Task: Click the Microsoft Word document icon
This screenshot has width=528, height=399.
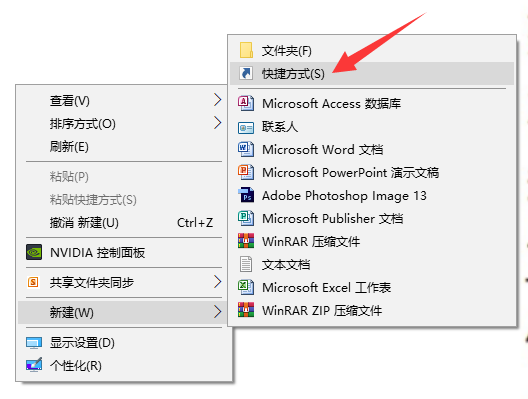Action: tap(246, 149)
